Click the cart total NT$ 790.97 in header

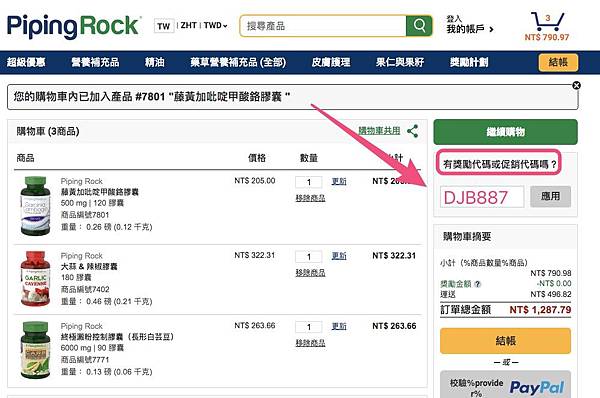547,37
